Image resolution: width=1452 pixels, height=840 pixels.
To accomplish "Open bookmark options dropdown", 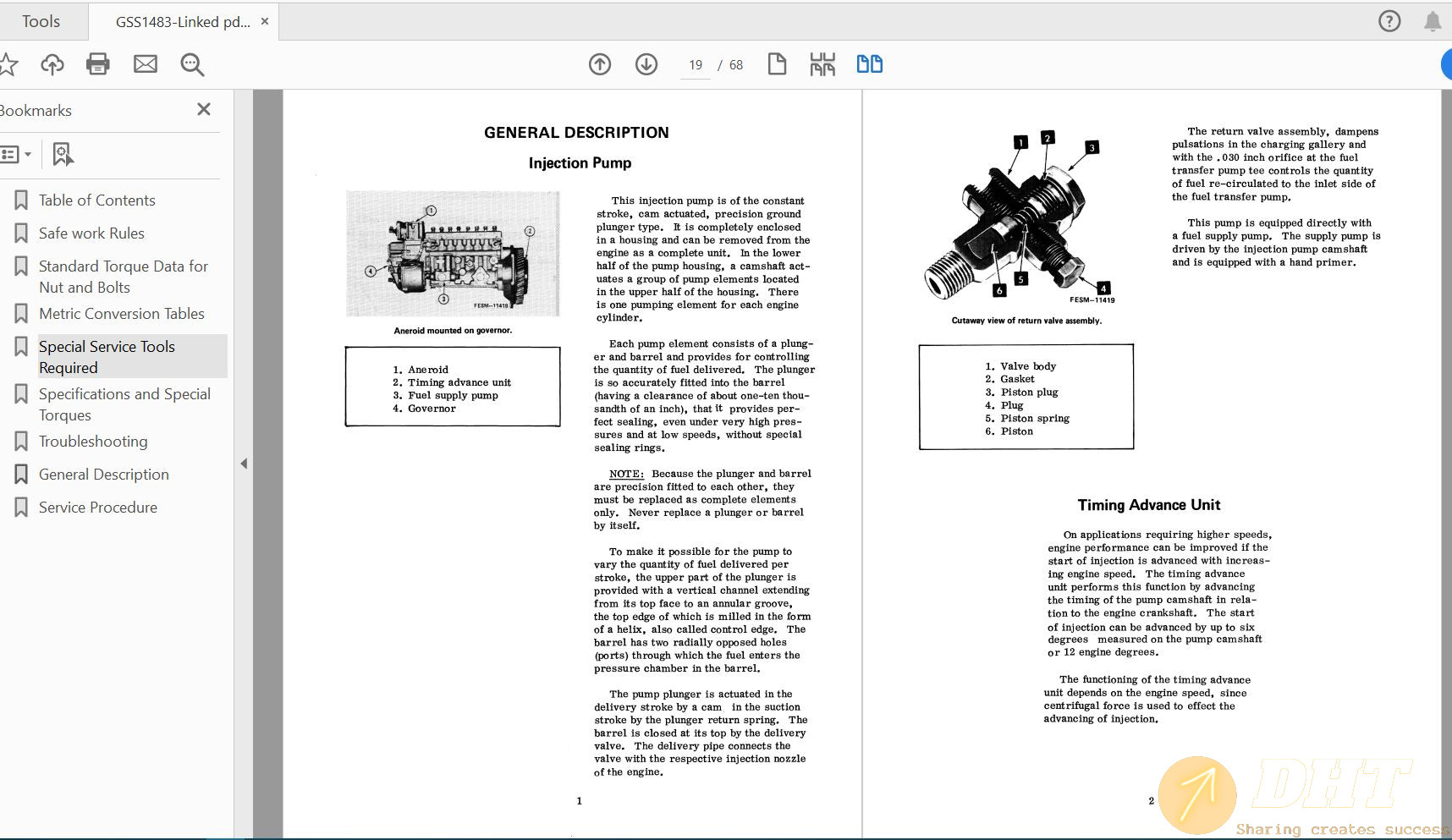I will click(16, 154).
